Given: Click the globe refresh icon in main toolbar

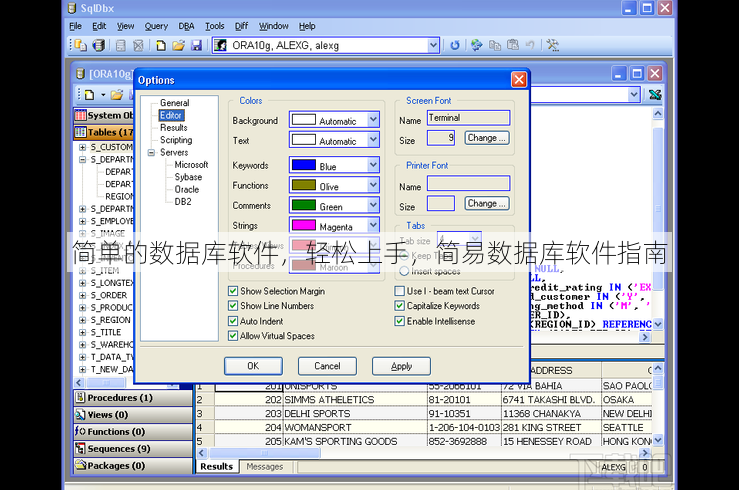Looking at the screenshot, I should pyautogui.click(x=476, y=45).
